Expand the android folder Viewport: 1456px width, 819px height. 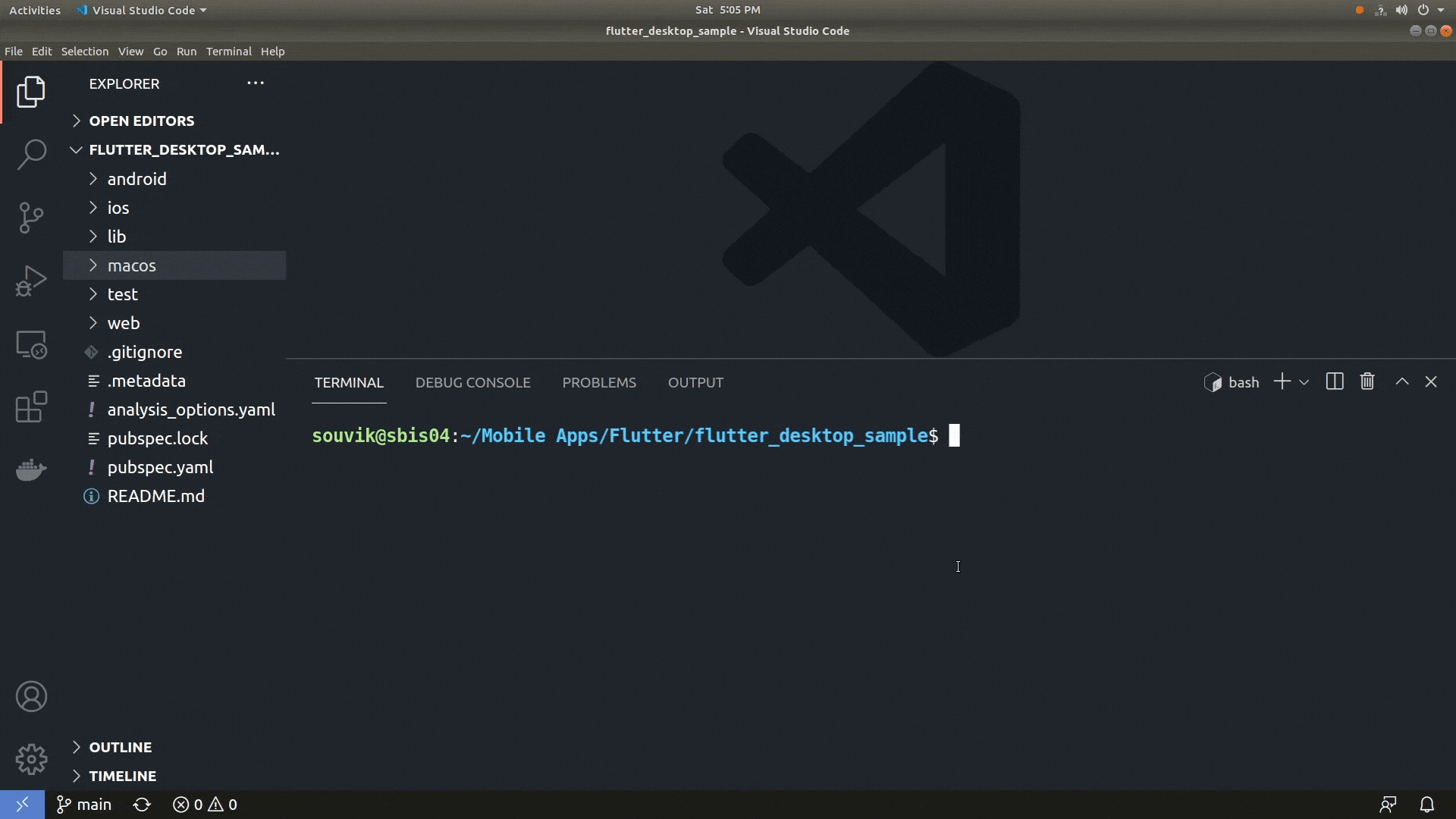click(x=174, y=179)
